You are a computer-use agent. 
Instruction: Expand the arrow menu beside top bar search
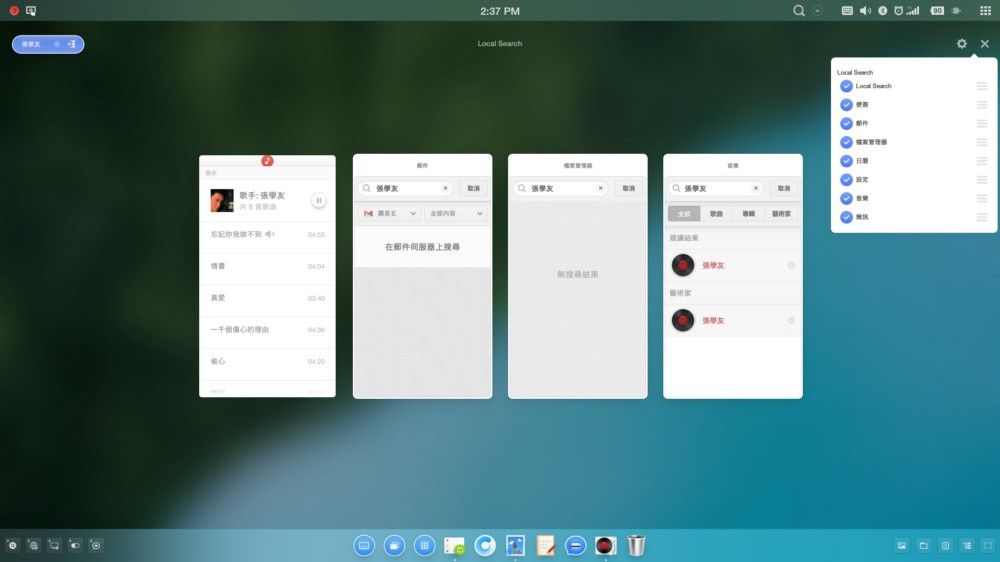pyautogui.click(x=818, y=11)
